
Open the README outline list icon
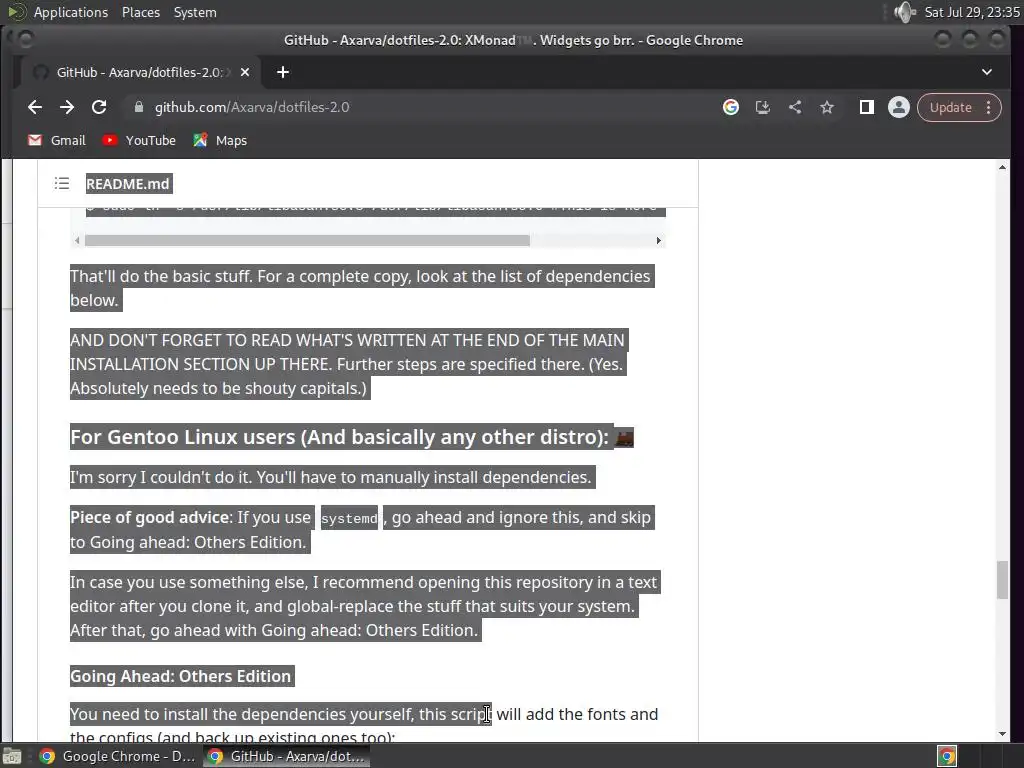tap(61, 184)
